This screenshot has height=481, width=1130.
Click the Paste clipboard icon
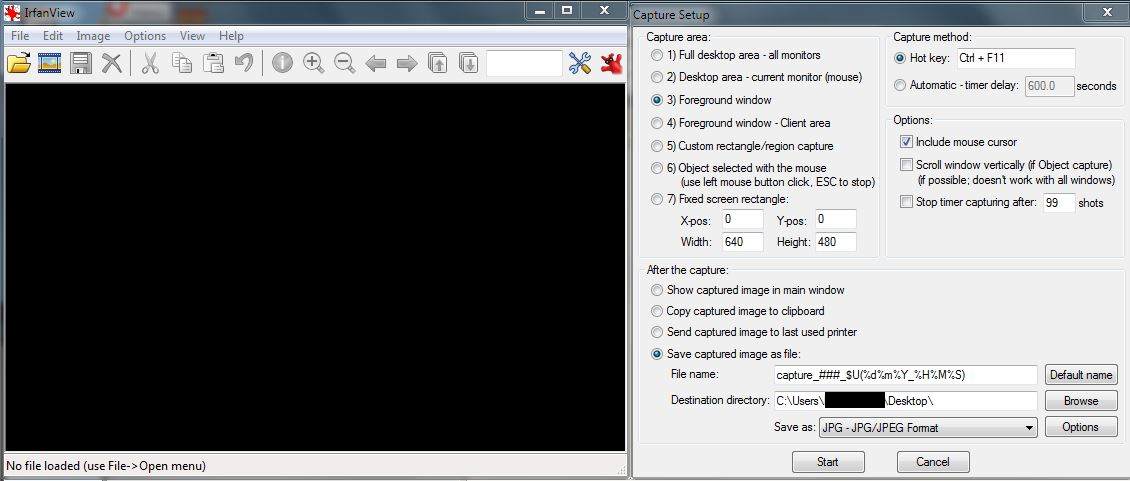(x=213, y=63)
